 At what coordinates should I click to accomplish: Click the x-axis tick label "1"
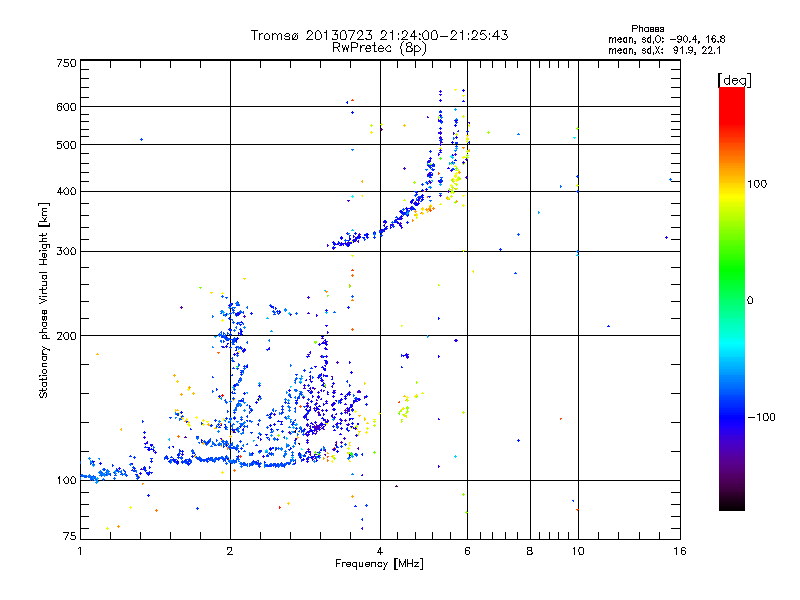pos(80,551)
